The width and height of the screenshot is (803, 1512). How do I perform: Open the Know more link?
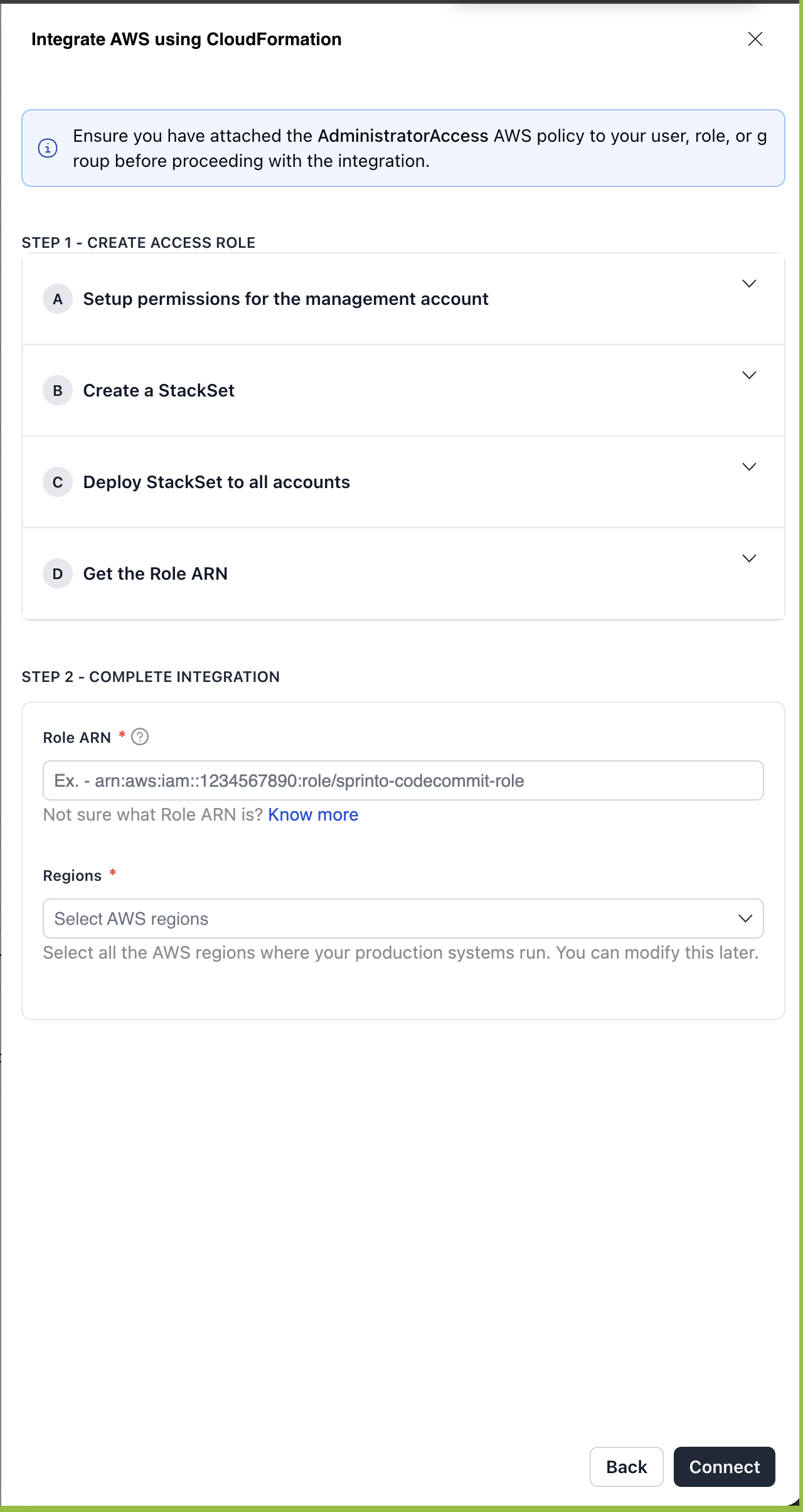(x=313, y=814)
